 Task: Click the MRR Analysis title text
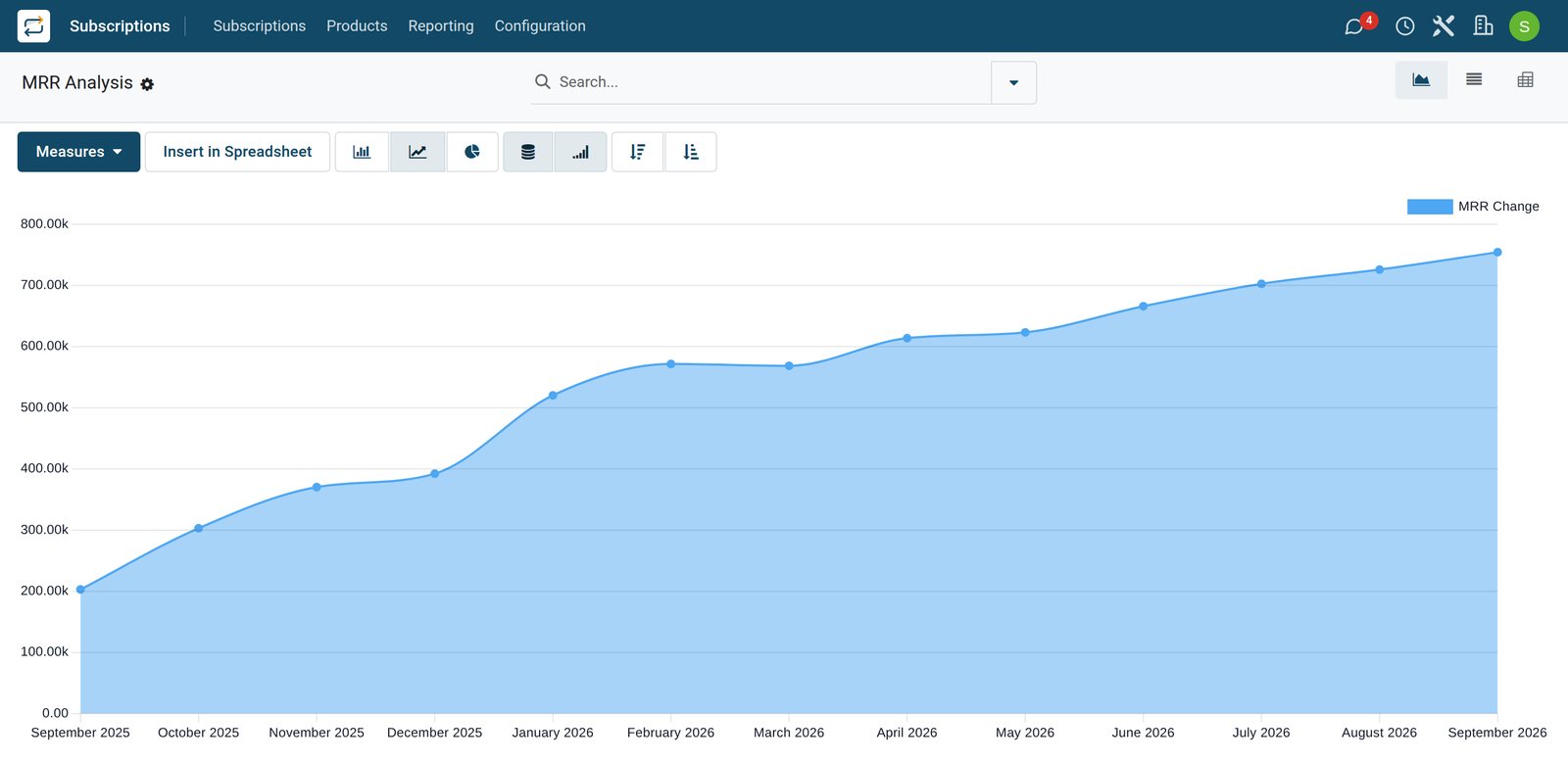[77, 83]
